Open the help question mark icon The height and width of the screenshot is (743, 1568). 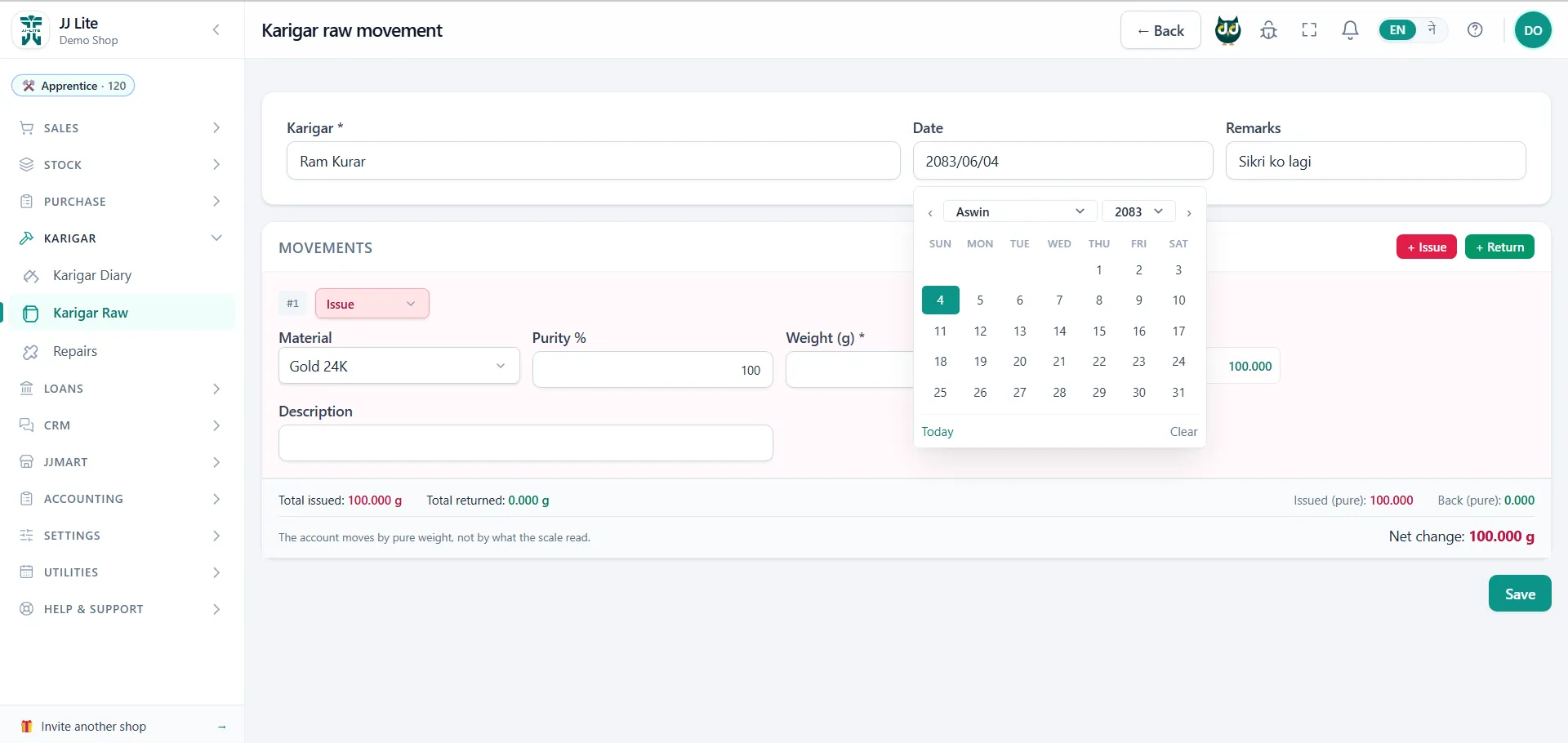tap(1475, 30)
